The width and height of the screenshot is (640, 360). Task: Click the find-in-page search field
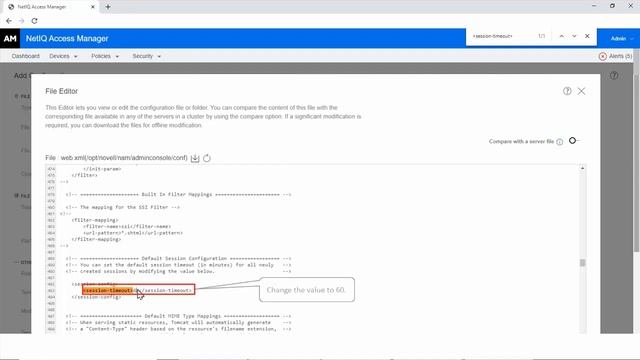tap(502, 36)
